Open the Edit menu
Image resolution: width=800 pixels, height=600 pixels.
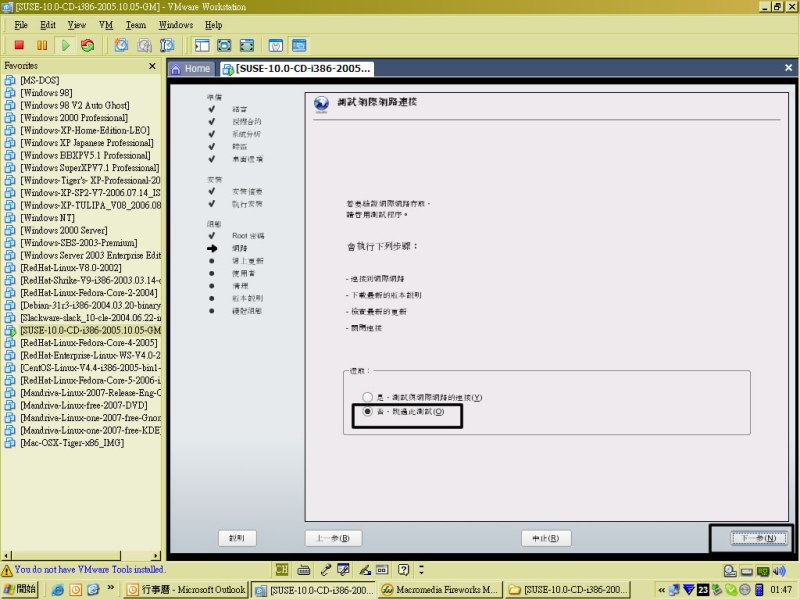coord(48,25)
